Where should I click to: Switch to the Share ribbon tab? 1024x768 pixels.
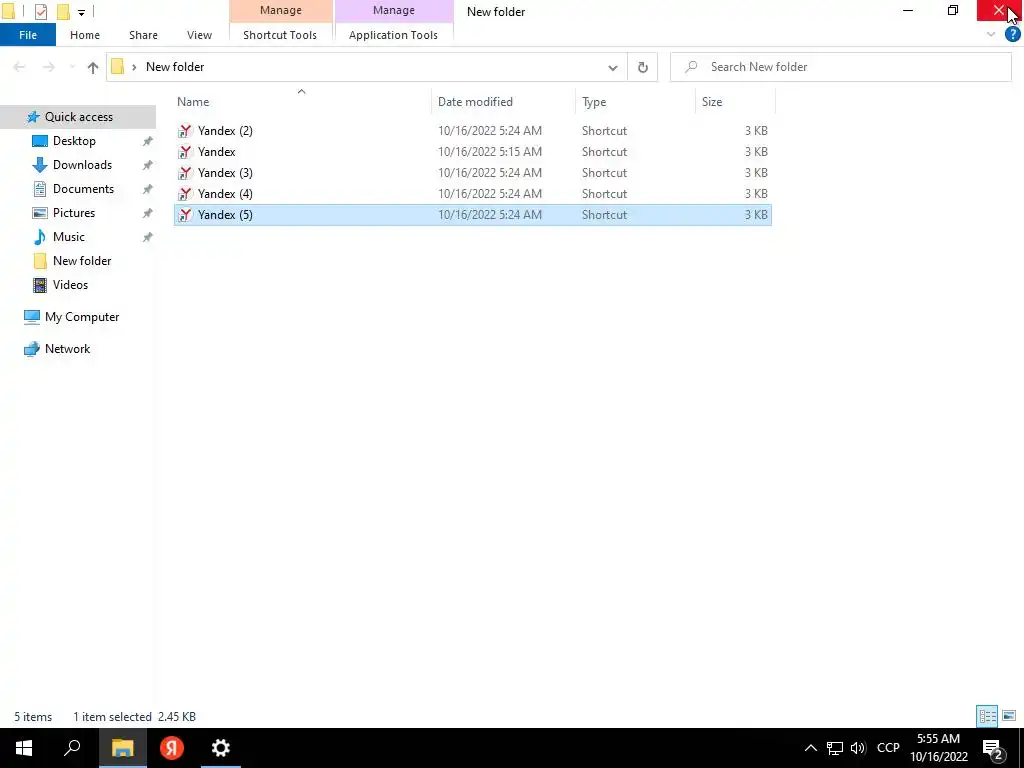pos(143,35)
